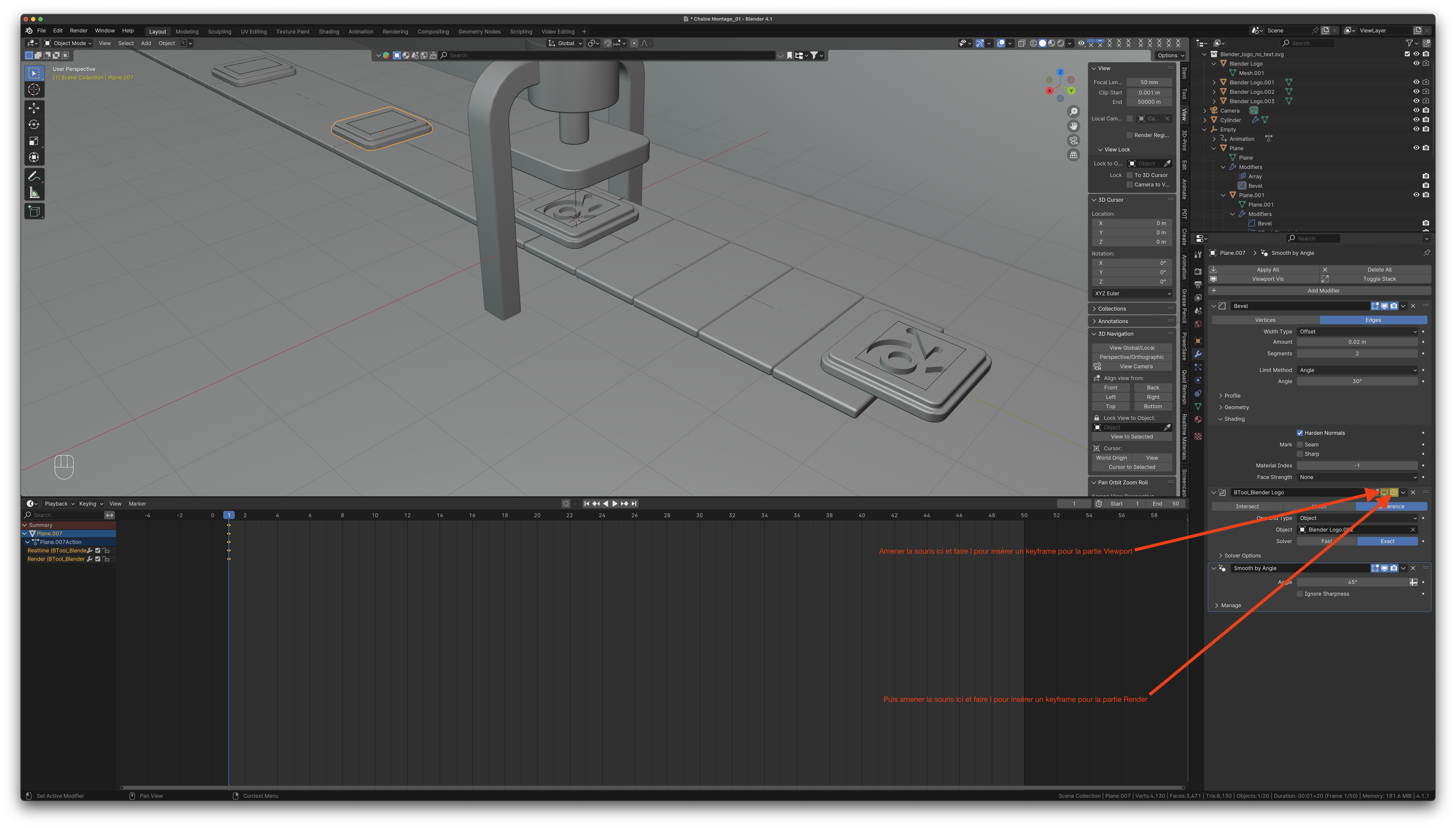1456x828 pixels.
Task: Open the timeline Marker menu
Action: pyautogui.click(x=137, y=504)
